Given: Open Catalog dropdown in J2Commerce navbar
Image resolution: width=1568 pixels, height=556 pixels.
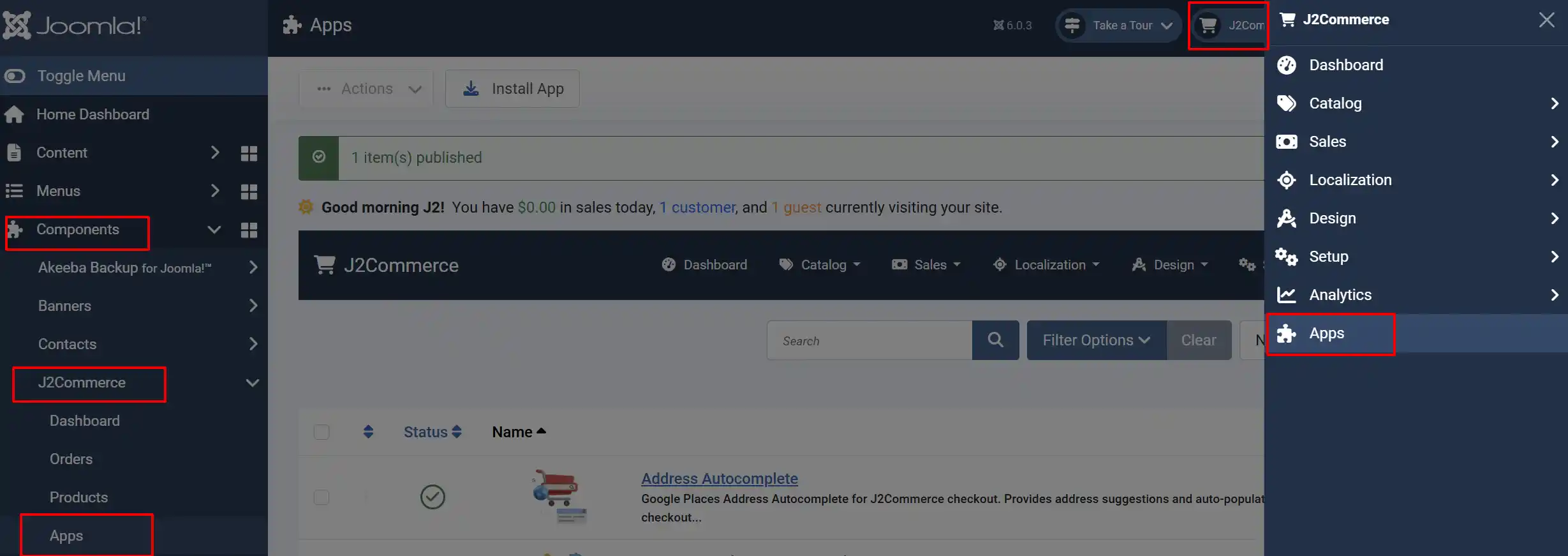Looking at the screenshot, I should click(x=820, y=265).
